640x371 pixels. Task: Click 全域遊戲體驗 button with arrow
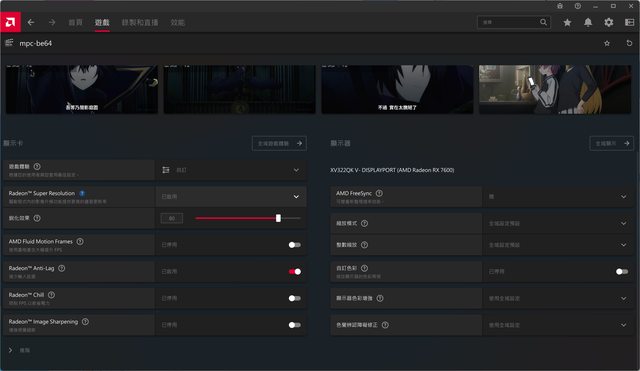pos(279,143)
